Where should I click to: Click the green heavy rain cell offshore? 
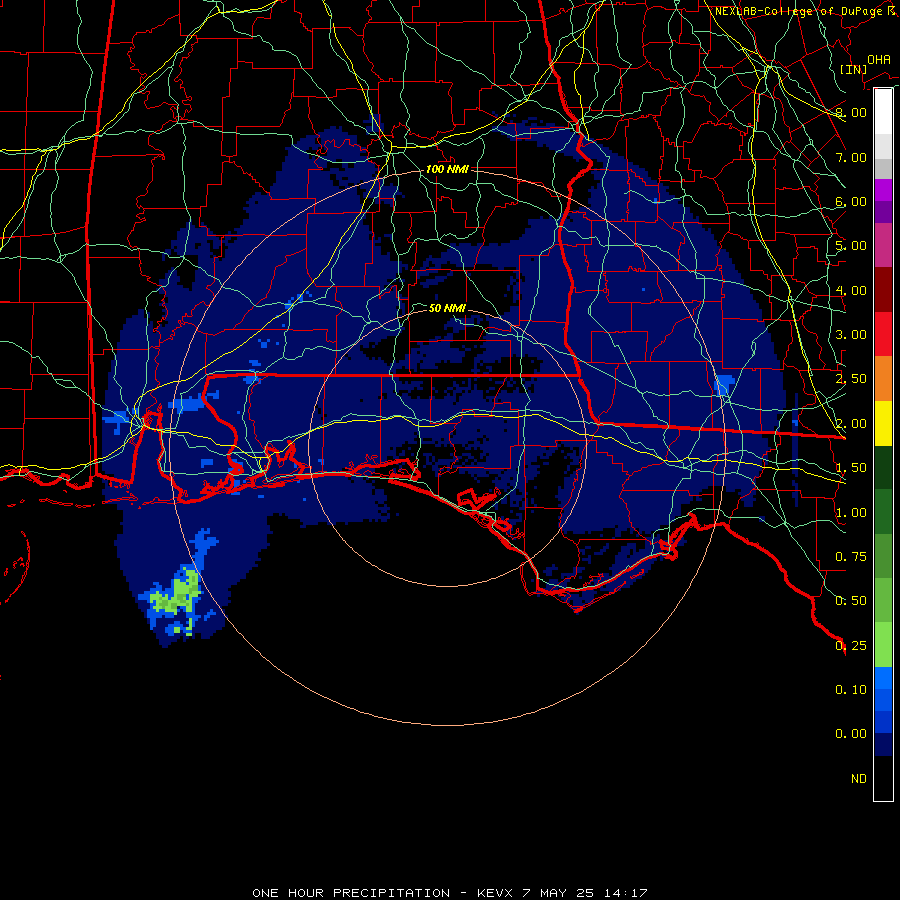pyautogui.click(x=177, y=598)
